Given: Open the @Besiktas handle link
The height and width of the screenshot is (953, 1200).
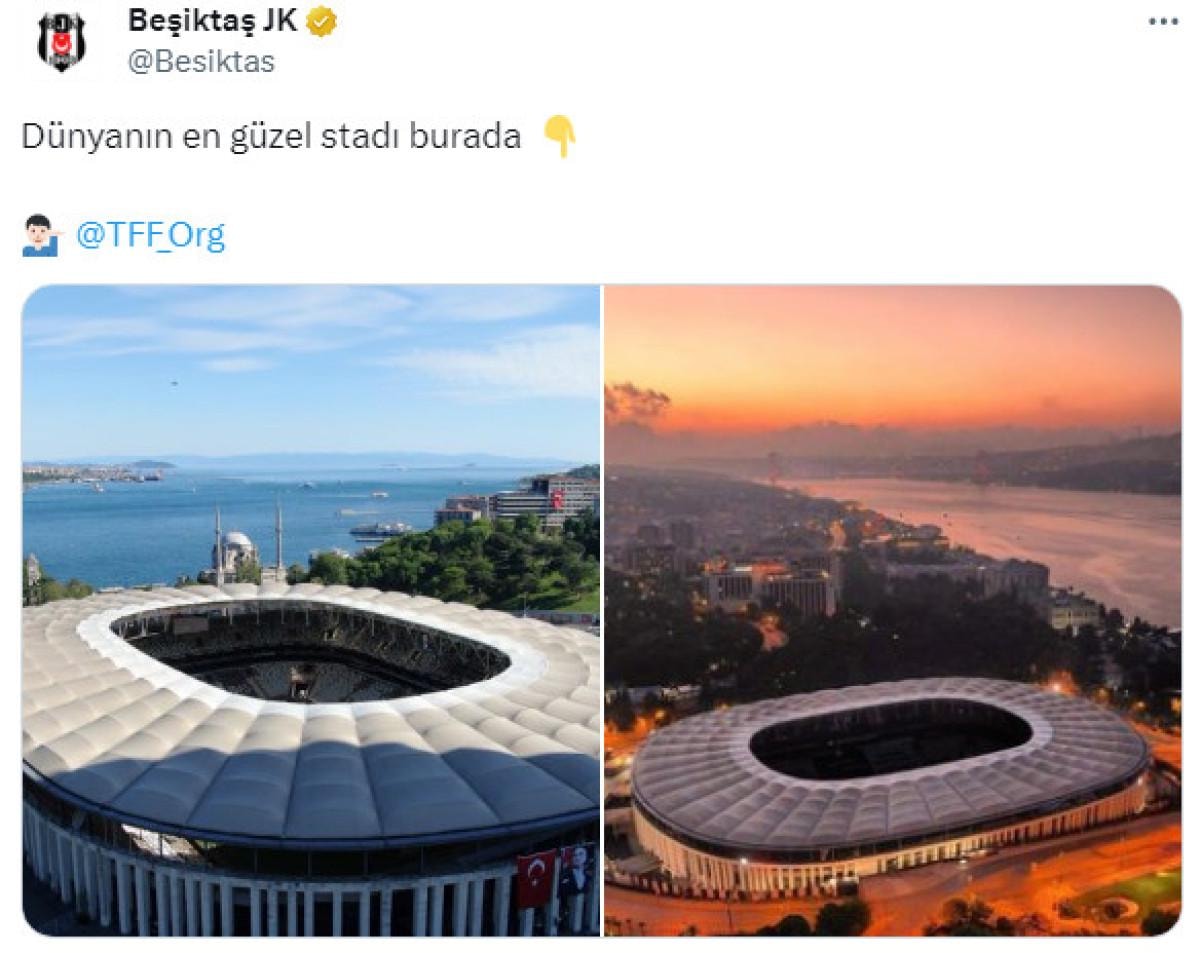Looking at the screenshot, I should pos(201,61).
